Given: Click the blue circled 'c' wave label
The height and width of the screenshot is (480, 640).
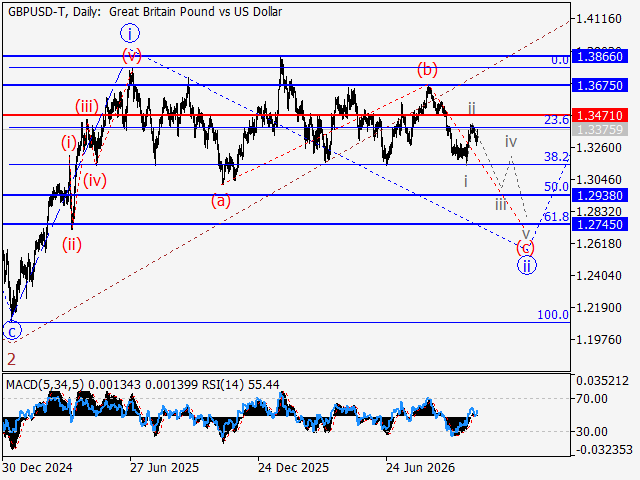Looking at the screenshot, I should click(x=12, y=331).
